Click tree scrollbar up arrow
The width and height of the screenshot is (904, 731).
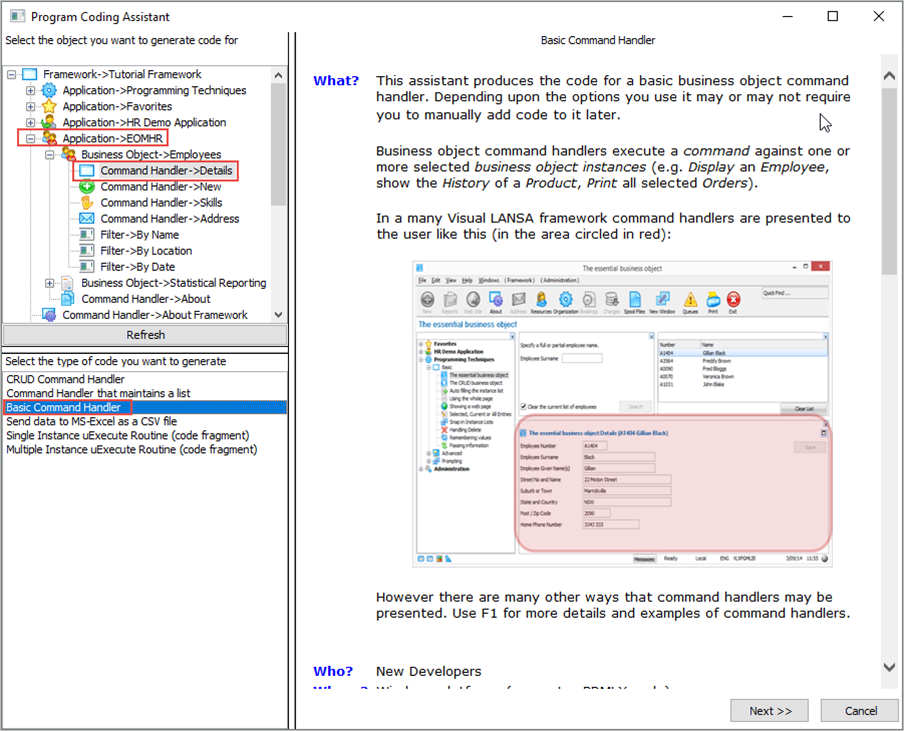[x=278, y=75]
